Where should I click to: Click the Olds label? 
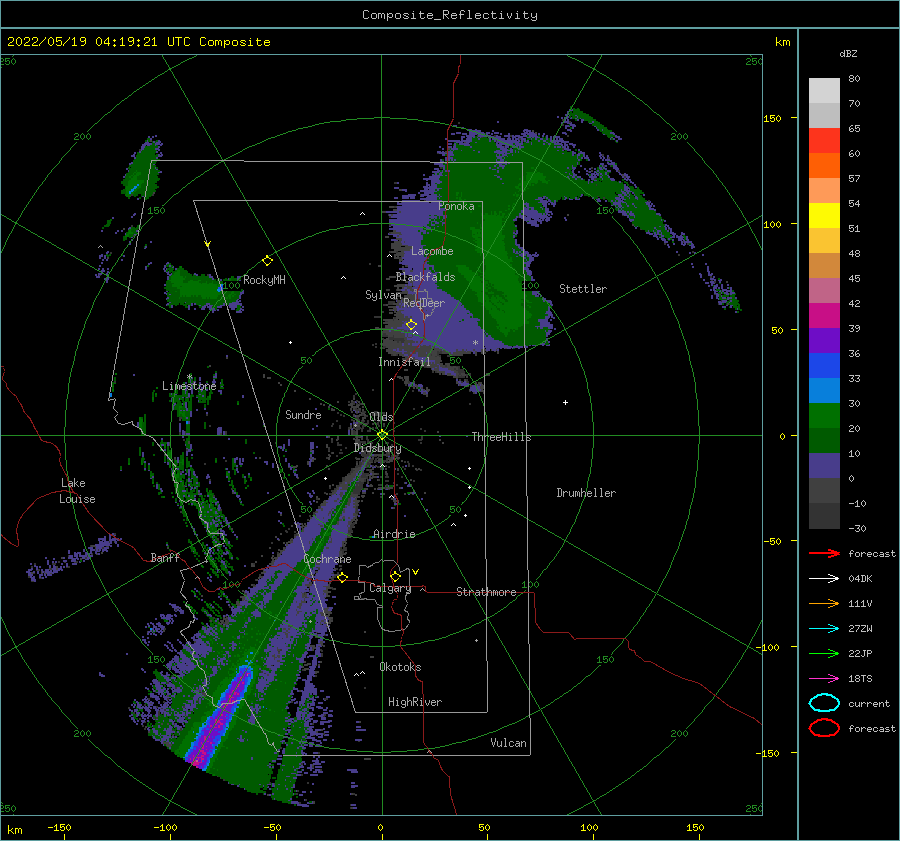381,417
